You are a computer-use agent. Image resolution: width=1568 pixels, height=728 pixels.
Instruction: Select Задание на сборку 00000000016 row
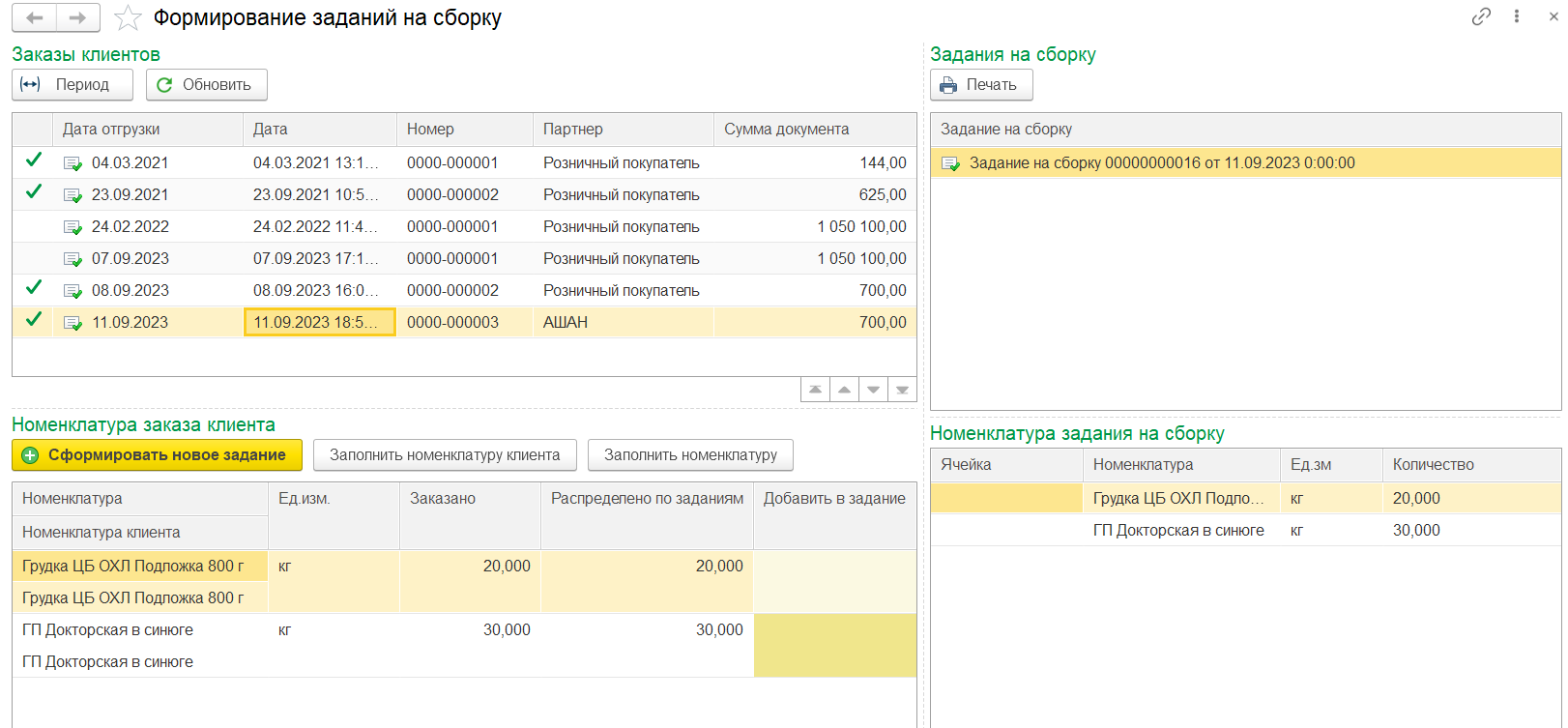[1245, 162]
